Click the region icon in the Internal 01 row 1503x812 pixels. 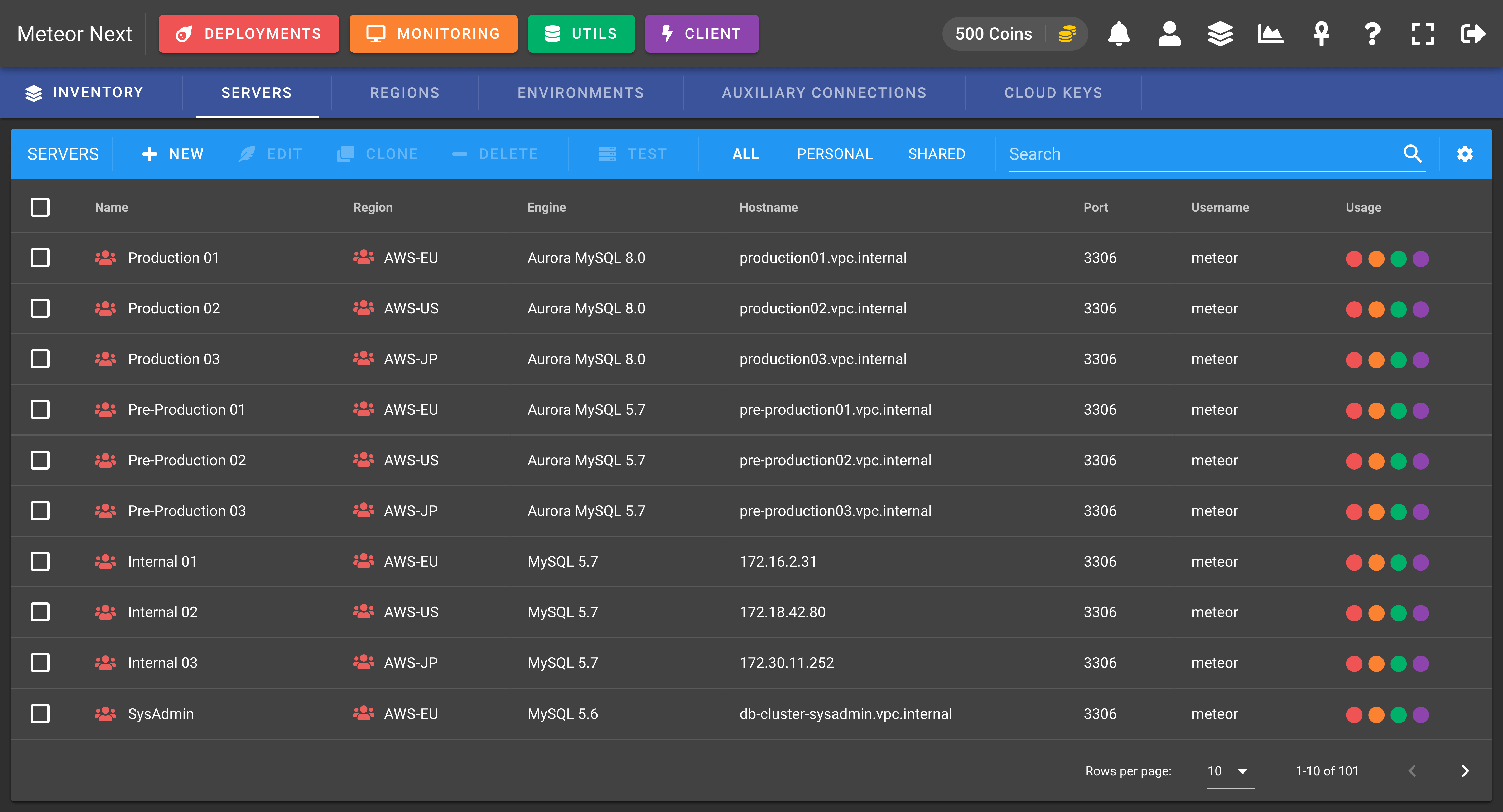click(364, 560)
